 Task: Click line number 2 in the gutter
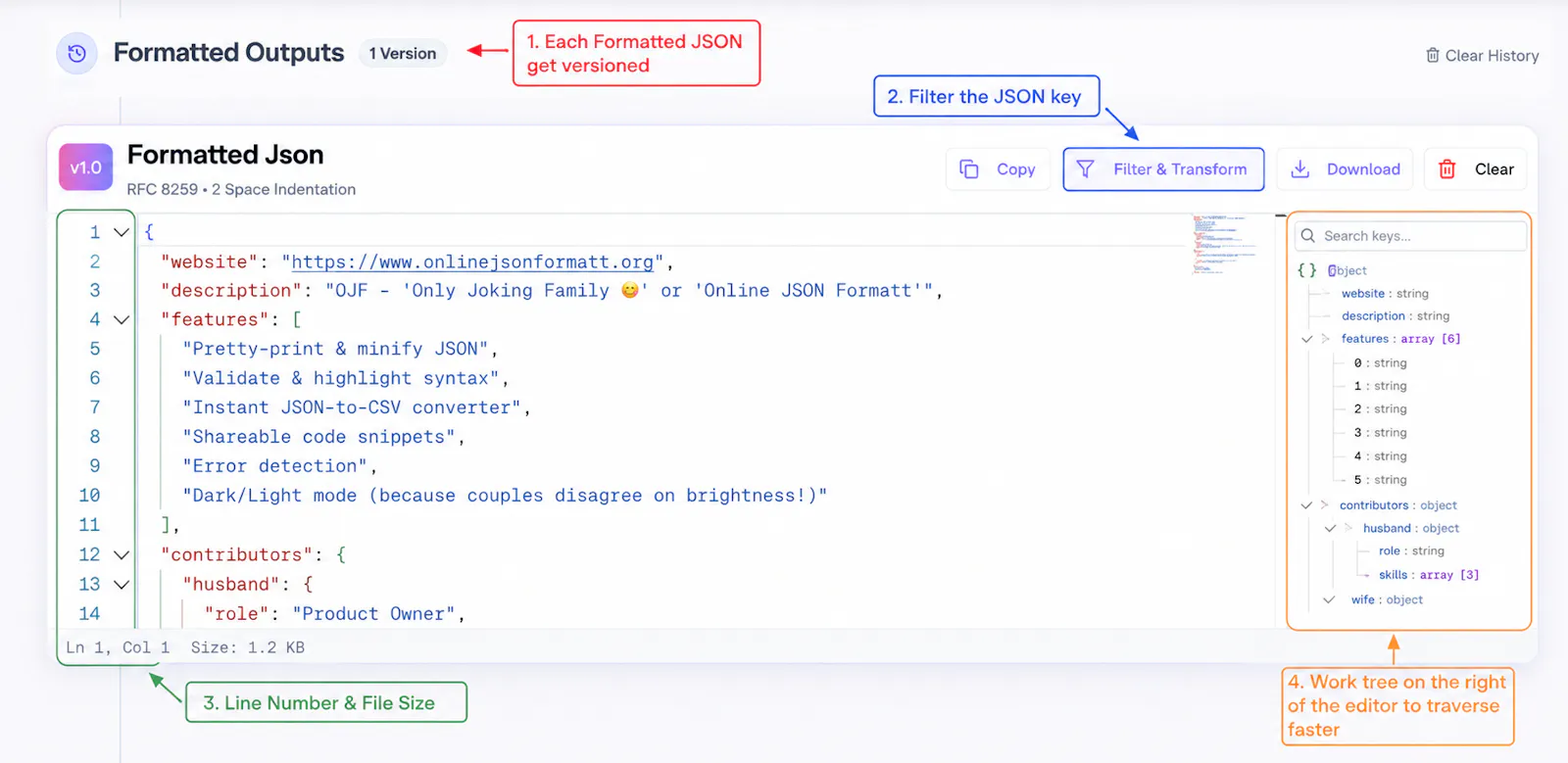click(95, 262)
